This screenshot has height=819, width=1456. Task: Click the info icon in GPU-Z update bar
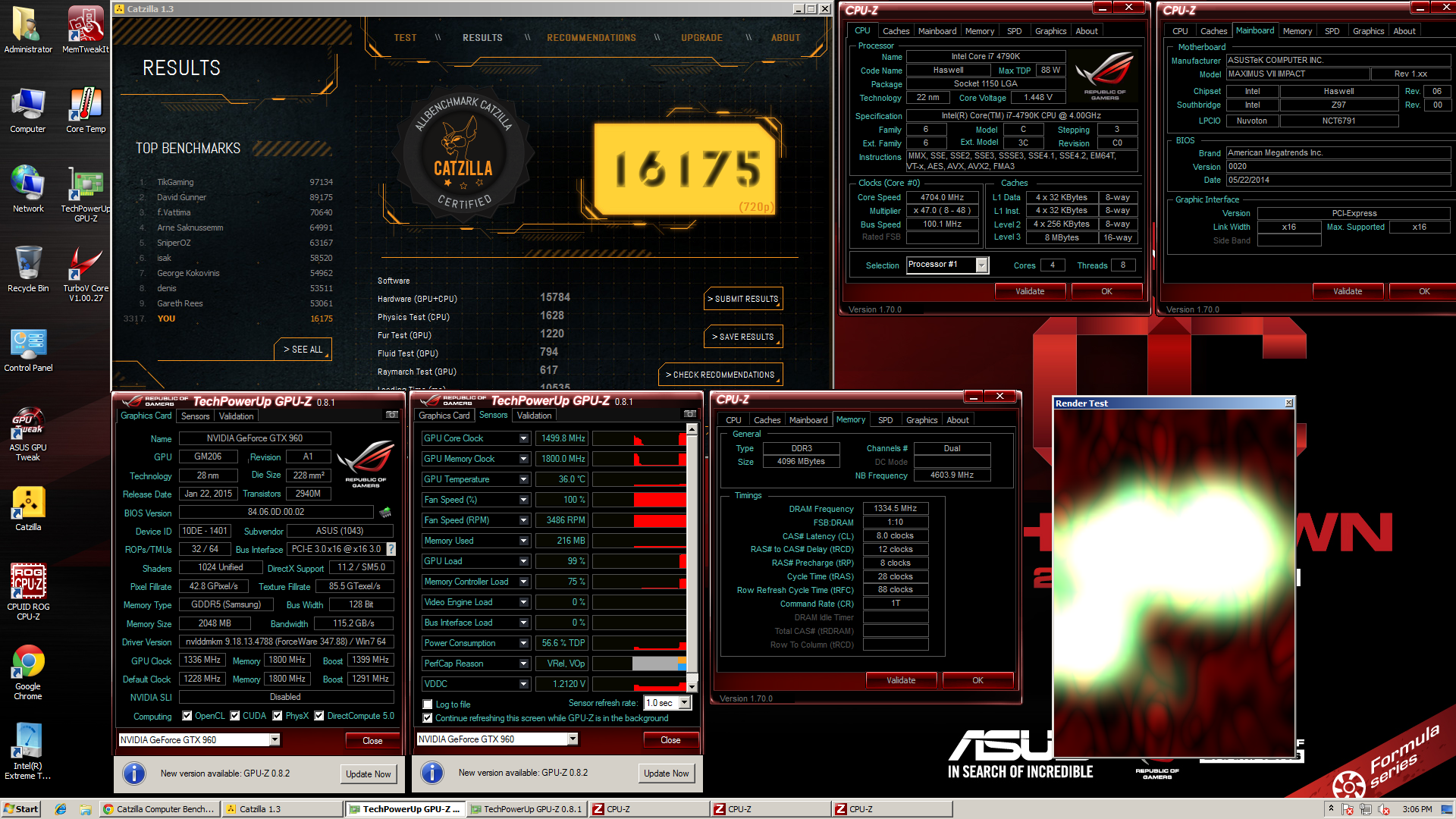click(x=134, y=773)
